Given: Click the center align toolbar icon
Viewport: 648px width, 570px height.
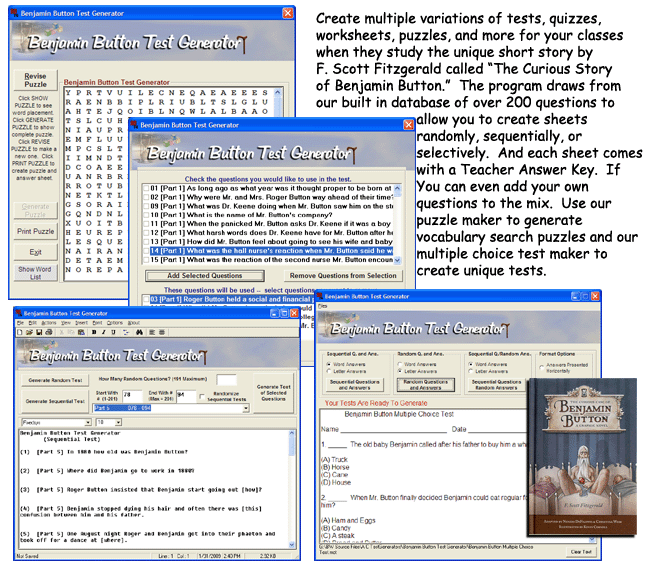Looking at the screenshot, I should [x=162, y=332].
